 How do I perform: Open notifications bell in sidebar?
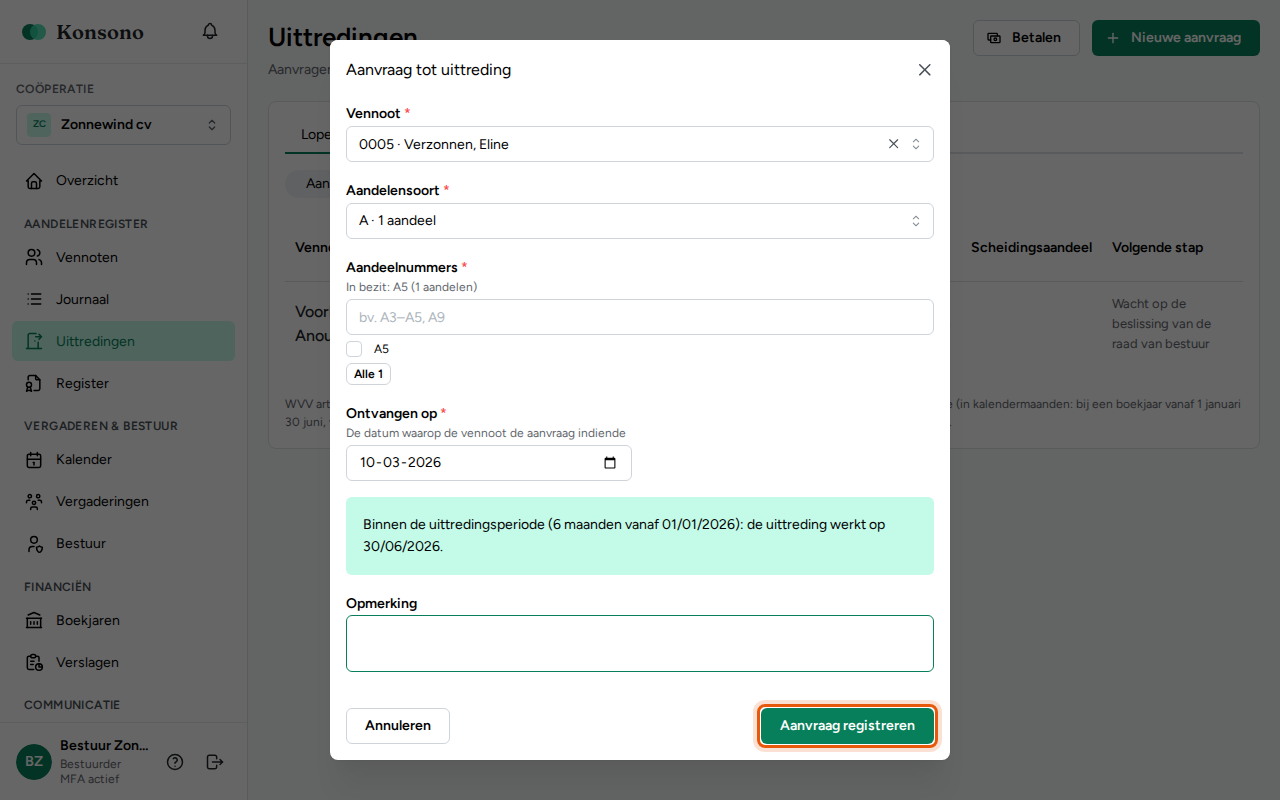point(210,32)
